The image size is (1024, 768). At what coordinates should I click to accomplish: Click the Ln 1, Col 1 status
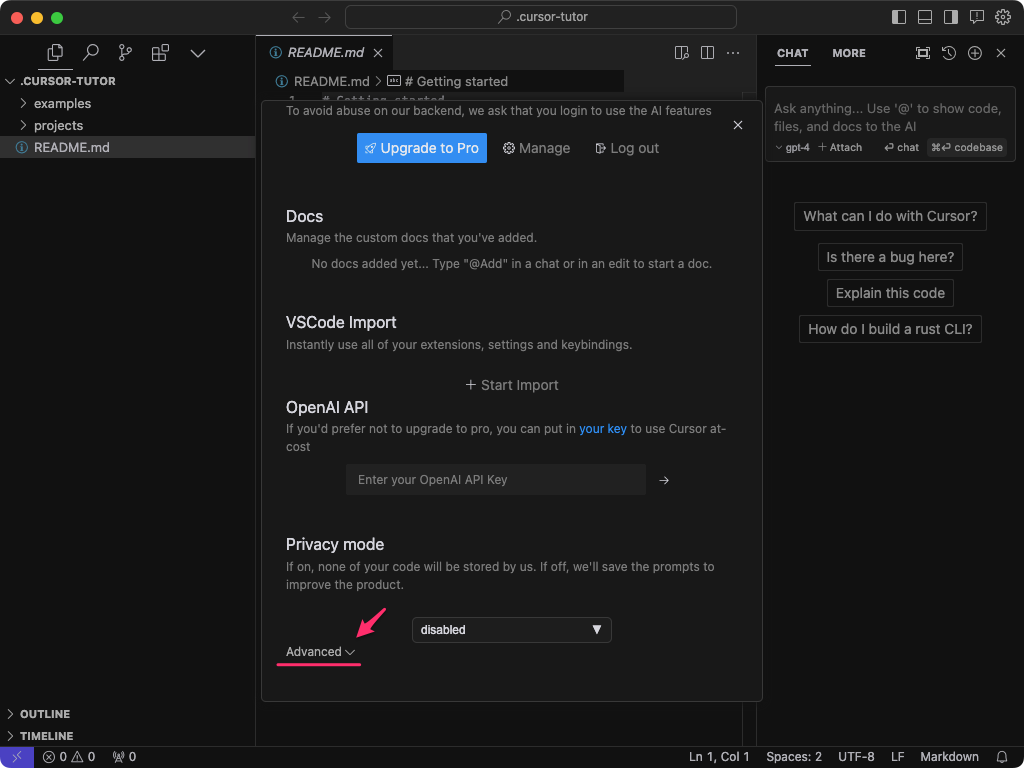click(719, 758)
